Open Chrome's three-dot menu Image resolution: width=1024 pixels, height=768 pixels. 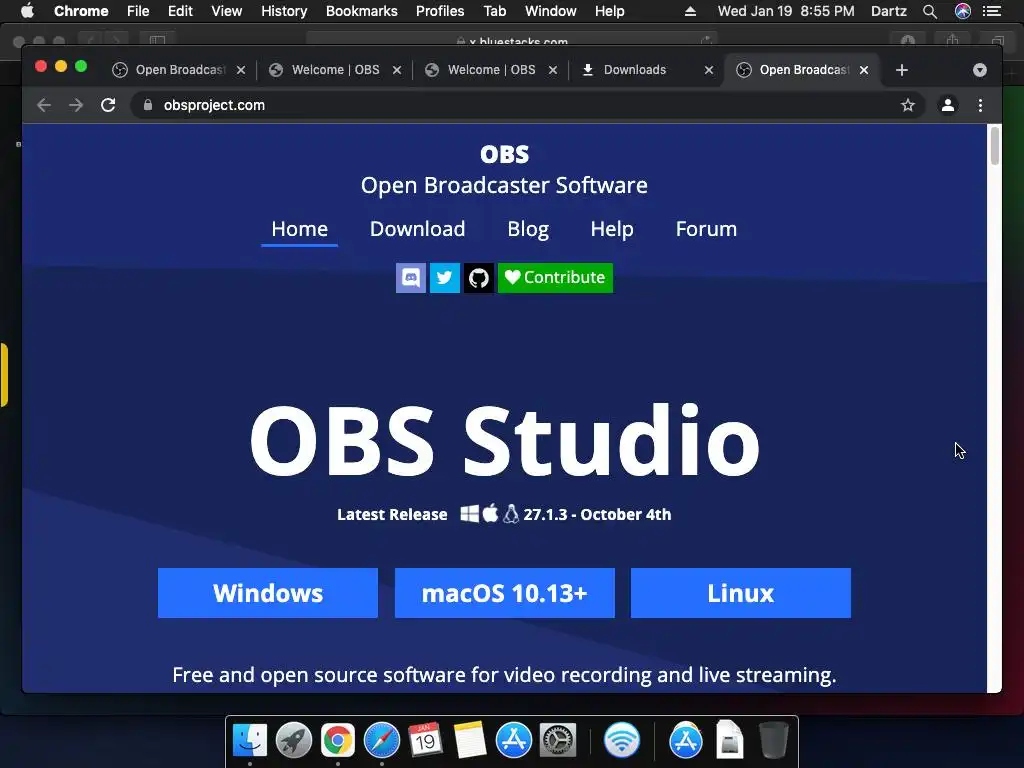[x=980, y=105]
